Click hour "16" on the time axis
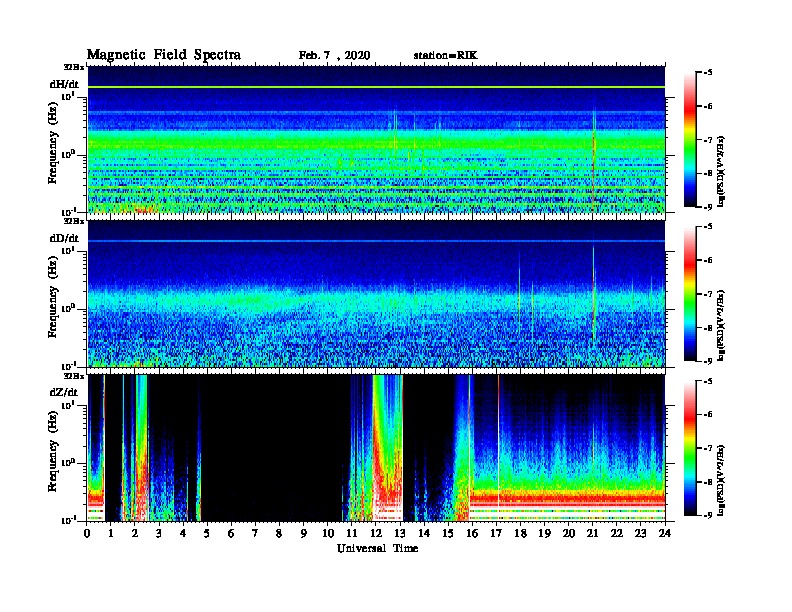The image size is (792, 612). point(472,534)
